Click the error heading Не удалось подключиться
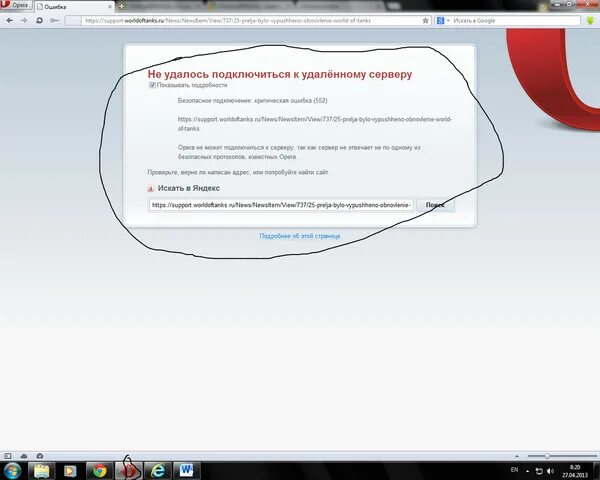The image size is (600, 480). (x=280, y=74)
